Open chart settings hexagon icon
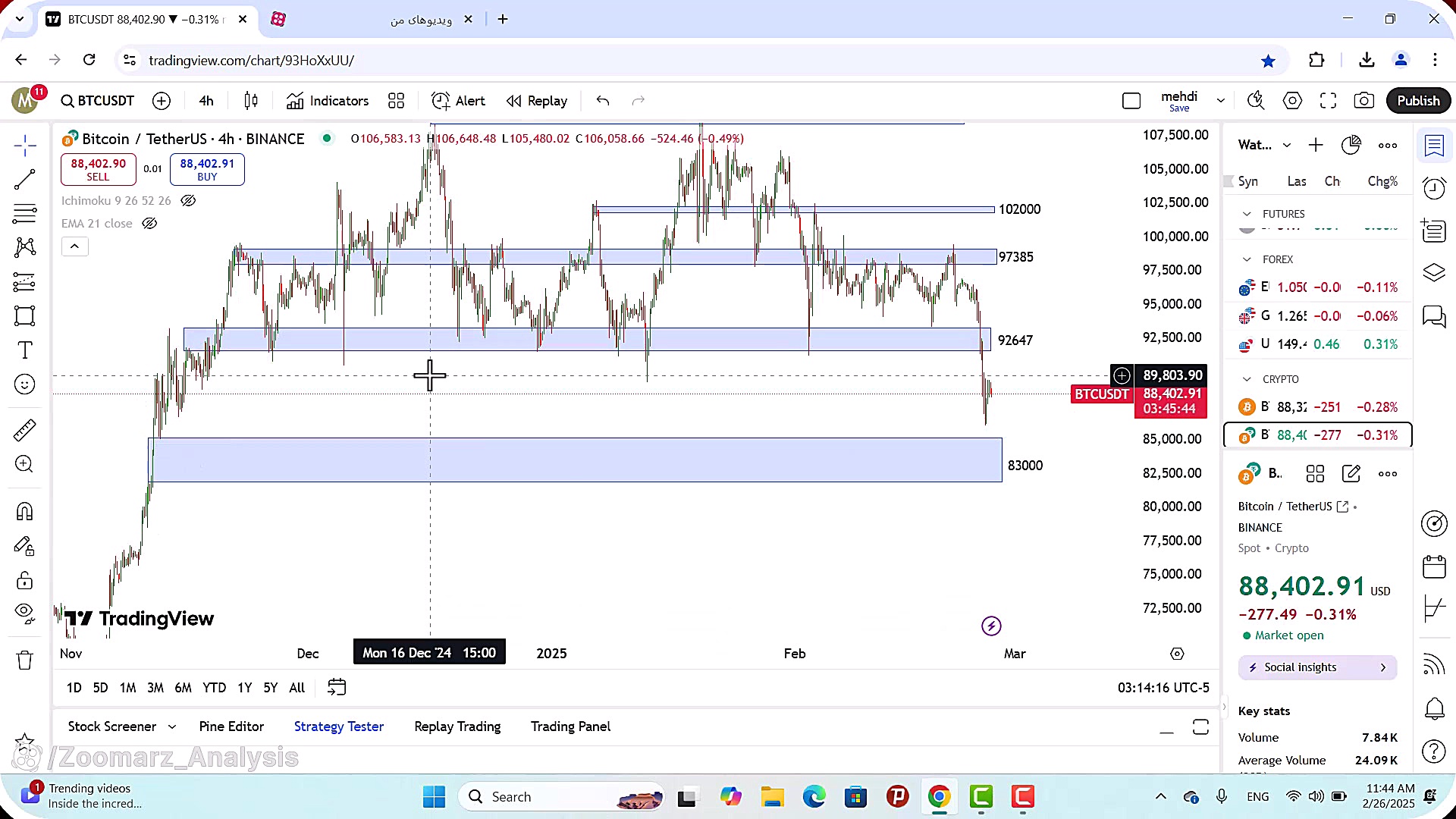Screen dimensions: 1456x819 (1292, 101)
